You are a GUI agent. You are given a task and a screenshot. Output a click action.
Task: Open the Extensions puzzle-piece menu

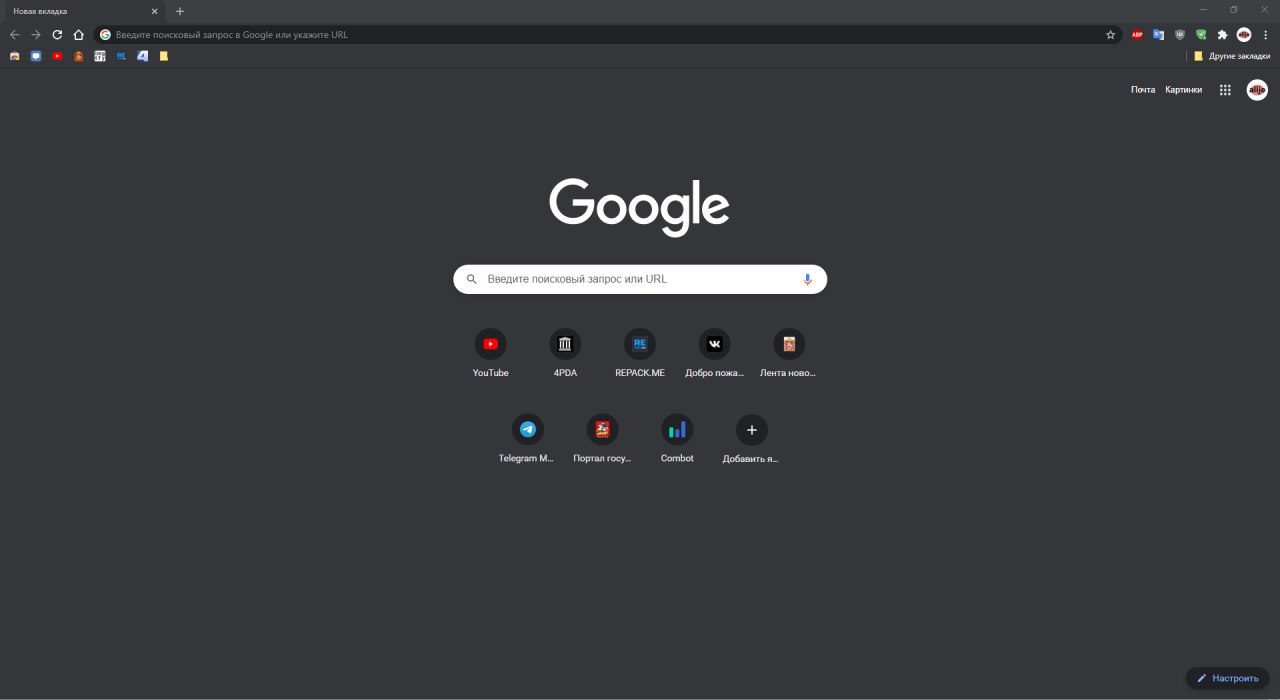[x=1222, y=34]
